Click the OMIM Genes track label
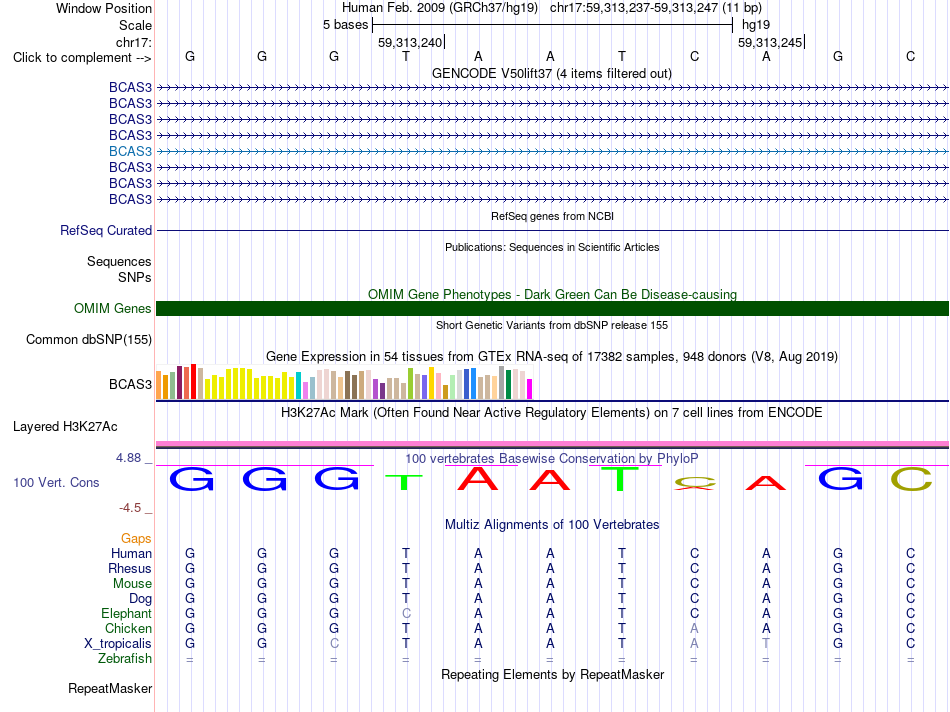 tap(113, 308)
